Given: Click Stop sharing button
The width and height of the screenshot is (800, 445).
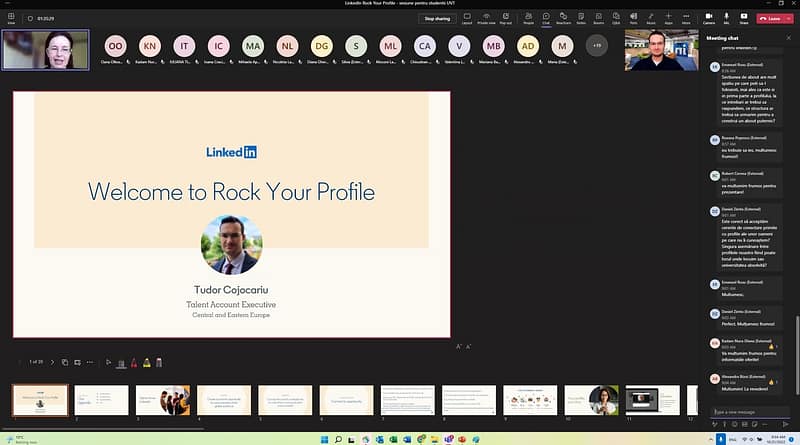Looking at the screenshot, I should 437,18.
